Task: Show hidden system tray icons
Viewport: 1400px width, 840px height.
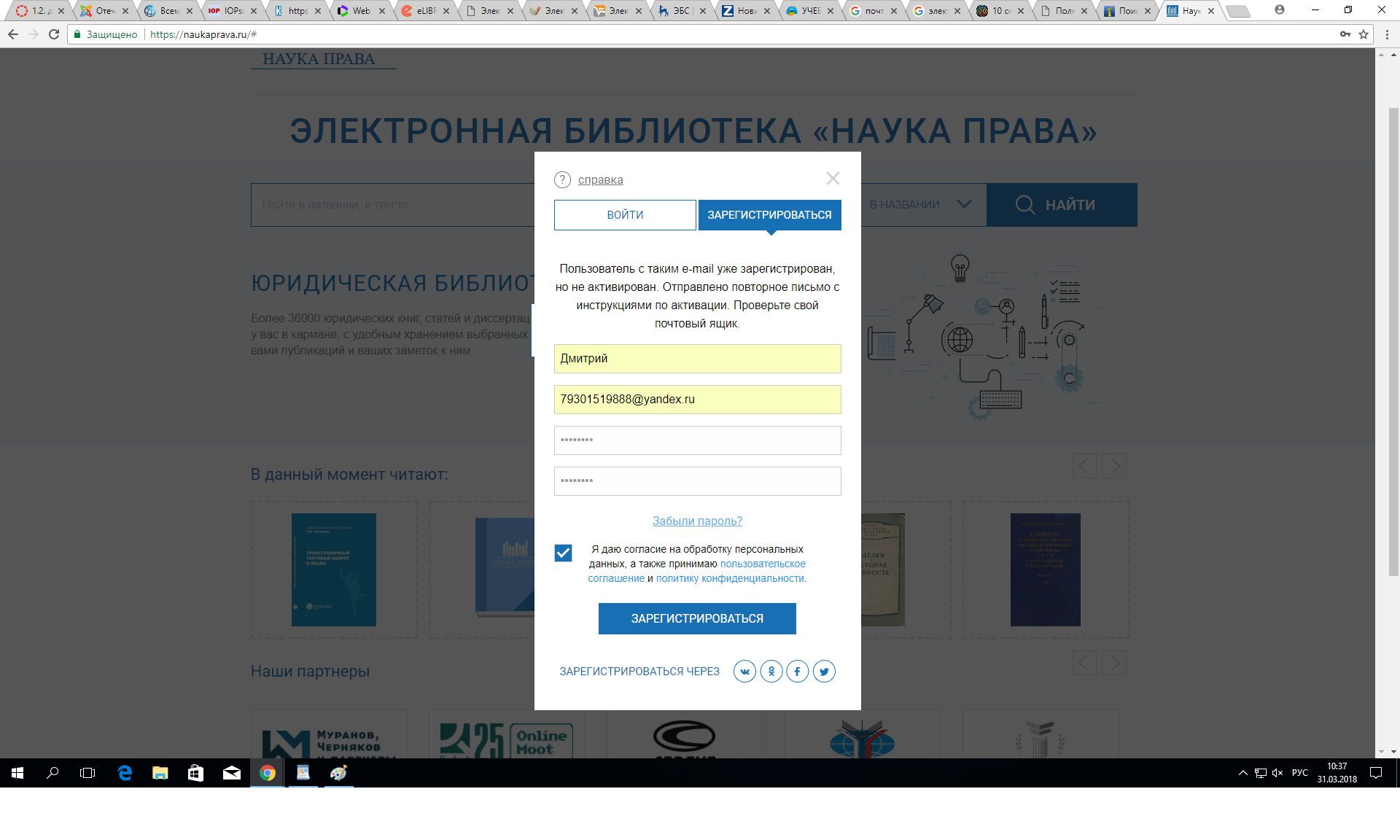Action: tap(1242, 773)
